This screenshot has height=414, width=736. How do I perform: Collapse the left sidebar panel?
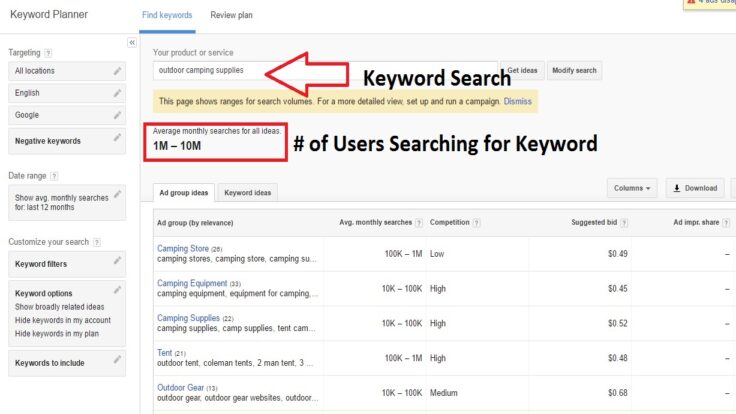[x=132, y=43]
